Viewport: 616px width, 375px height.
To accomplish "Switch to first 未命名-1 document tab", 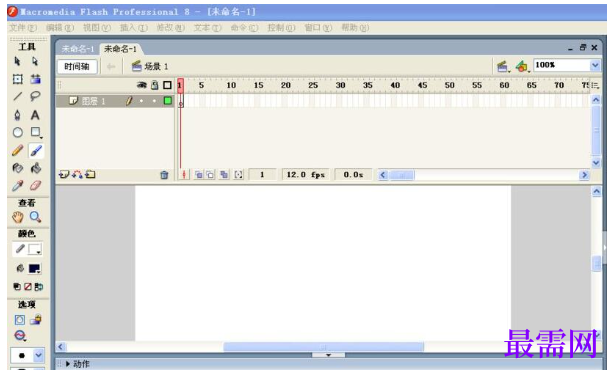I will [x=78, y=49].
